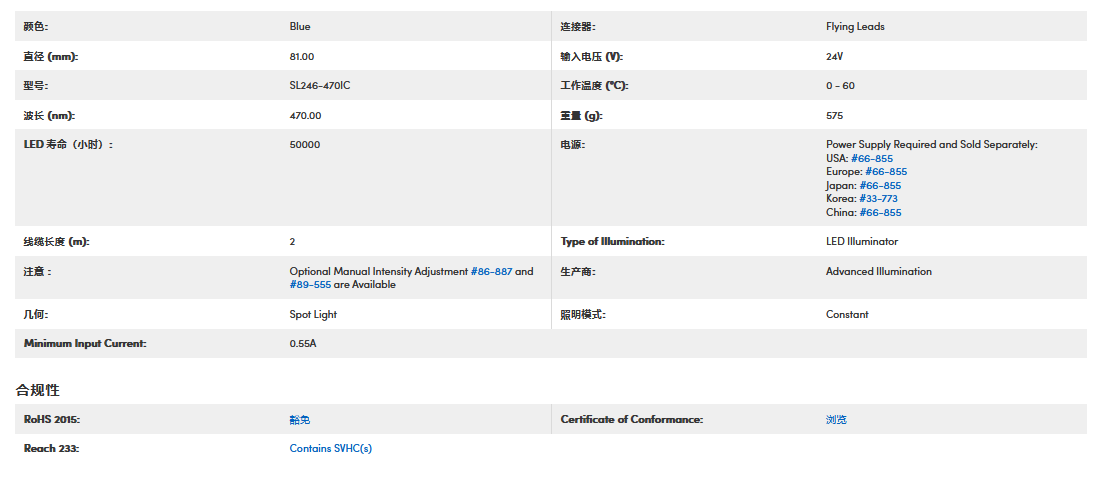The height and width of the screenshot is (490, 1095).
Task: Click the model number SL246-470IC
Action: [319, 86]
